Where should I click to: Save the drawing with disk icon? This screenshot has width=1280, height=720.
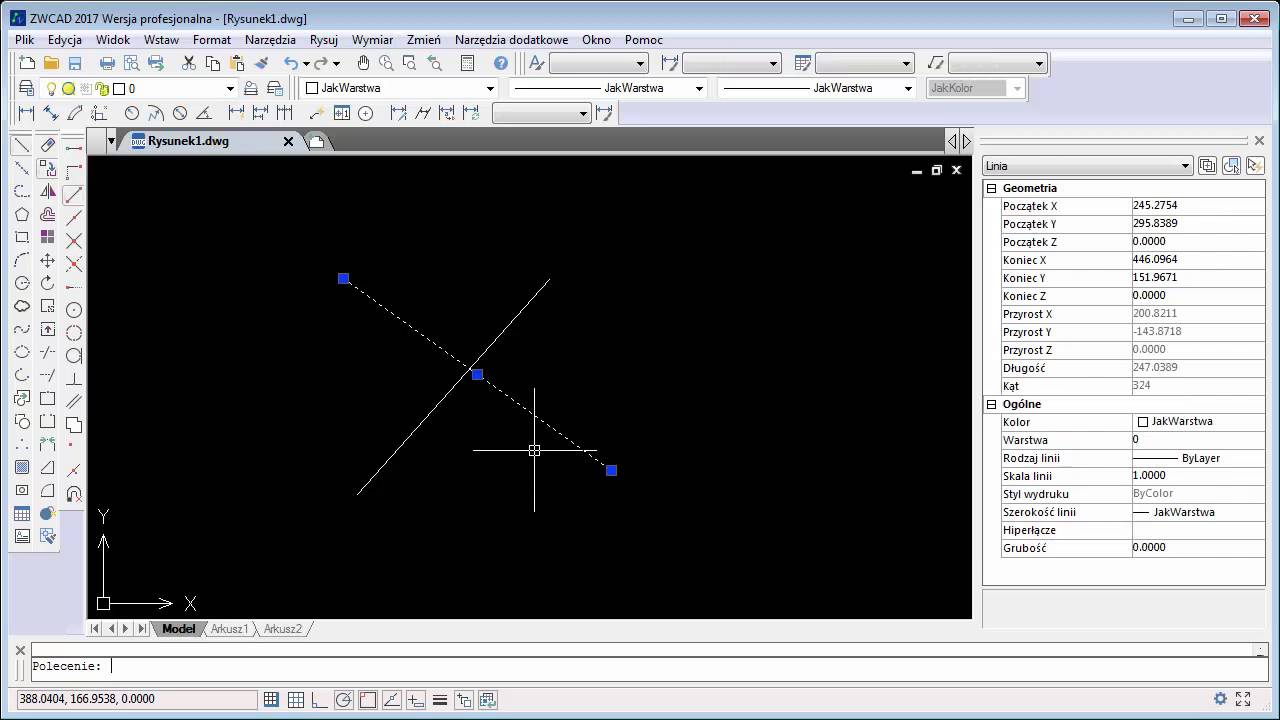click(x=75, y=63)
